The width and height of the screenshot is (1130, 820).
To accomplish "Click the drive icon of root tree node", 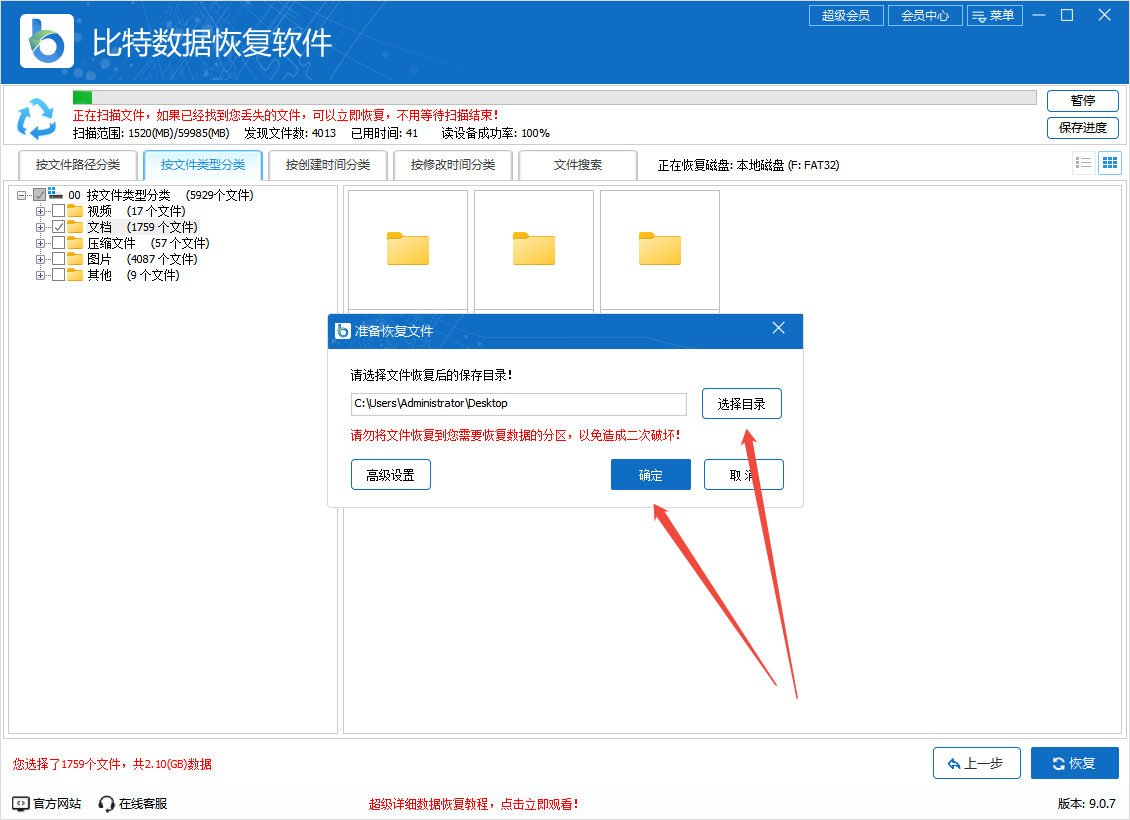I will click(55, 193).
